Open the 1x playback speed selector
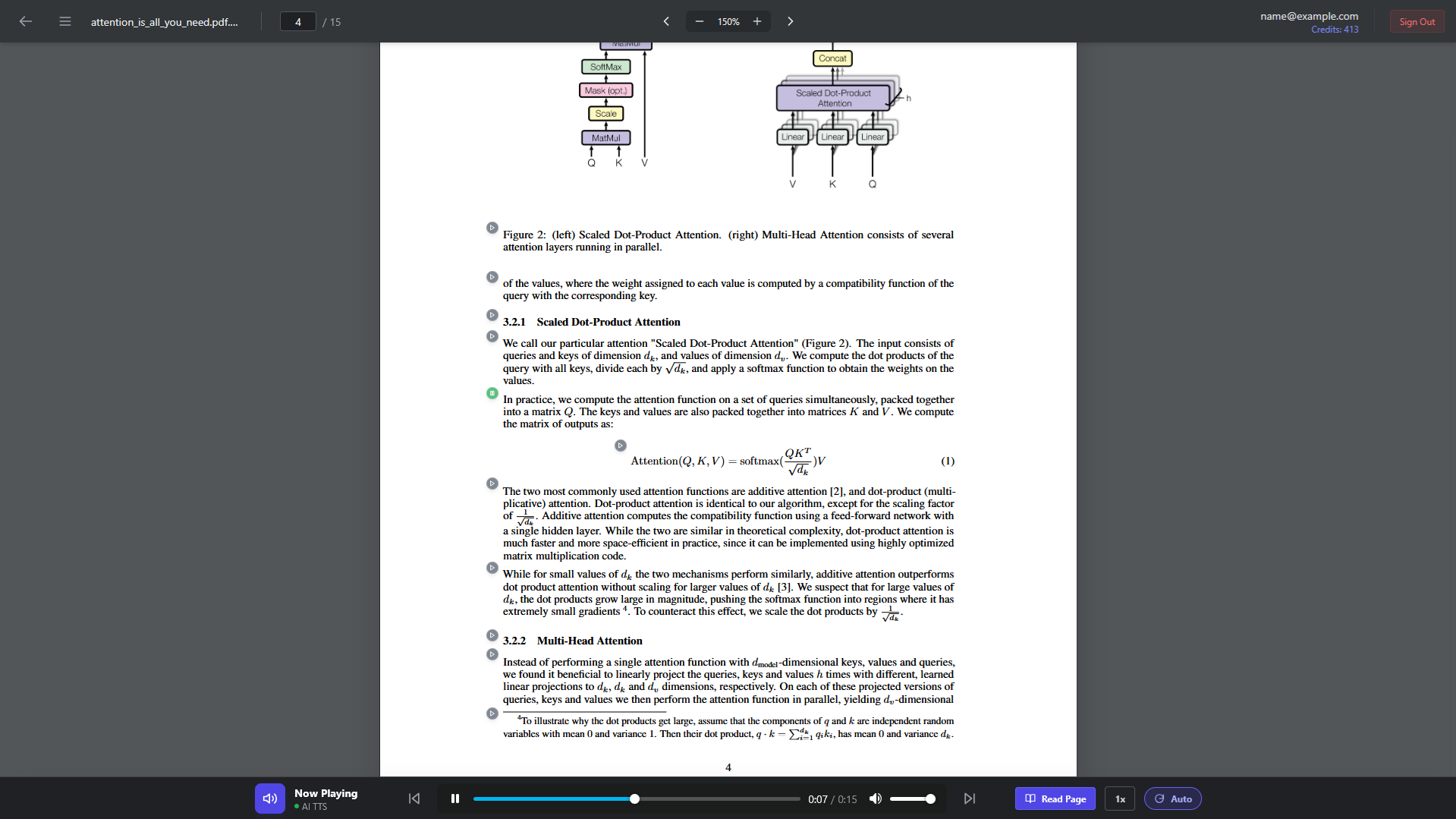Viewport: 1456px width, 819px height. point(1120,799)
